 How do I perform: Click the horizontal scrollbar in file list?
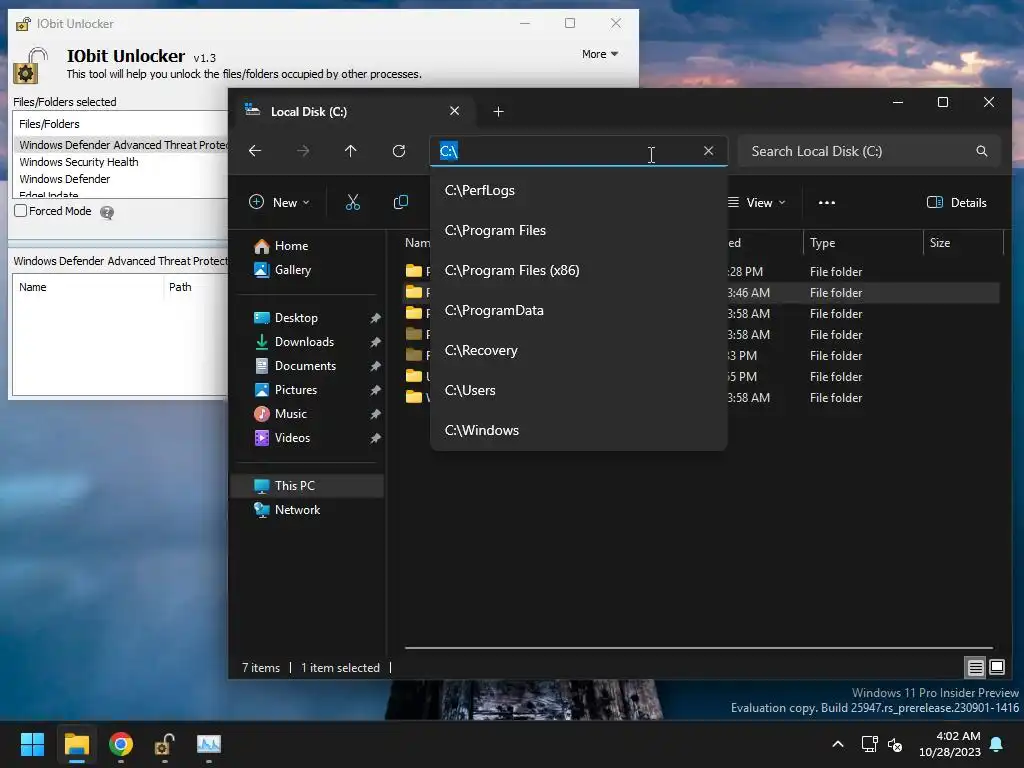pyautogui.click(x=699, y=648)
